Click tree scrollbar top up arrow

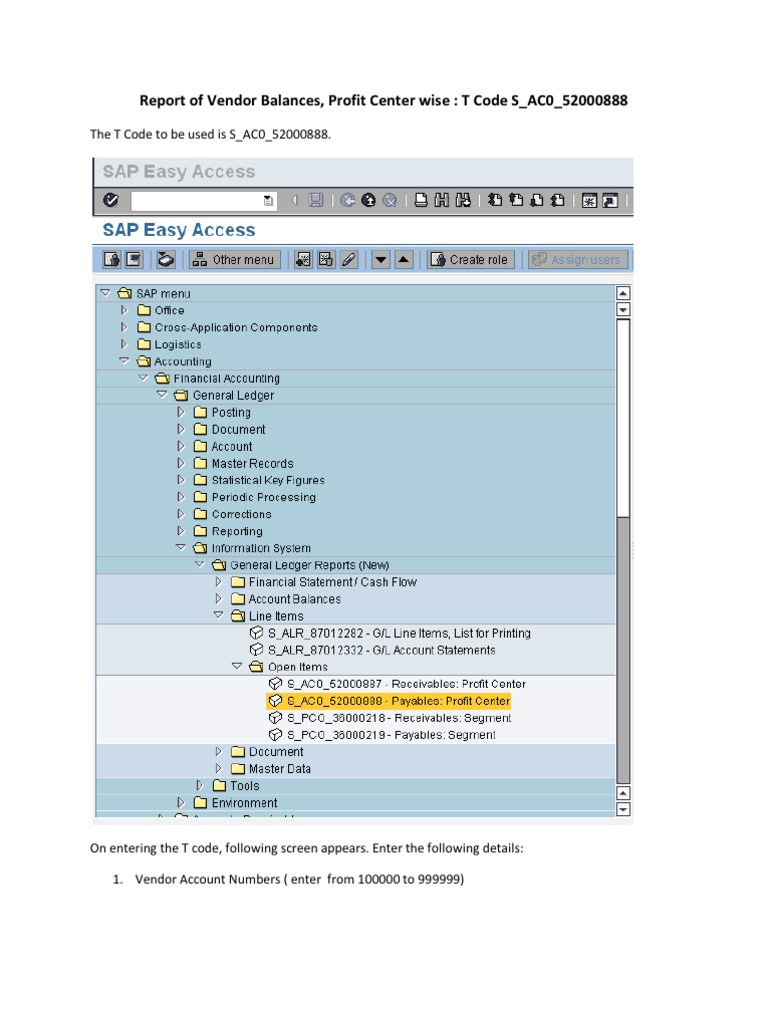pos(623,293)
